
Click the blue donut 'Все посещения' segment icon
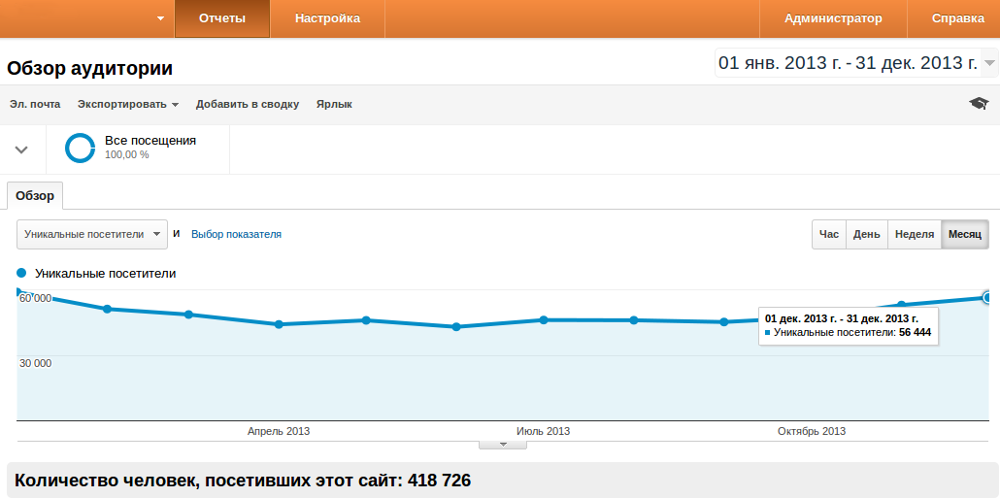80,148
